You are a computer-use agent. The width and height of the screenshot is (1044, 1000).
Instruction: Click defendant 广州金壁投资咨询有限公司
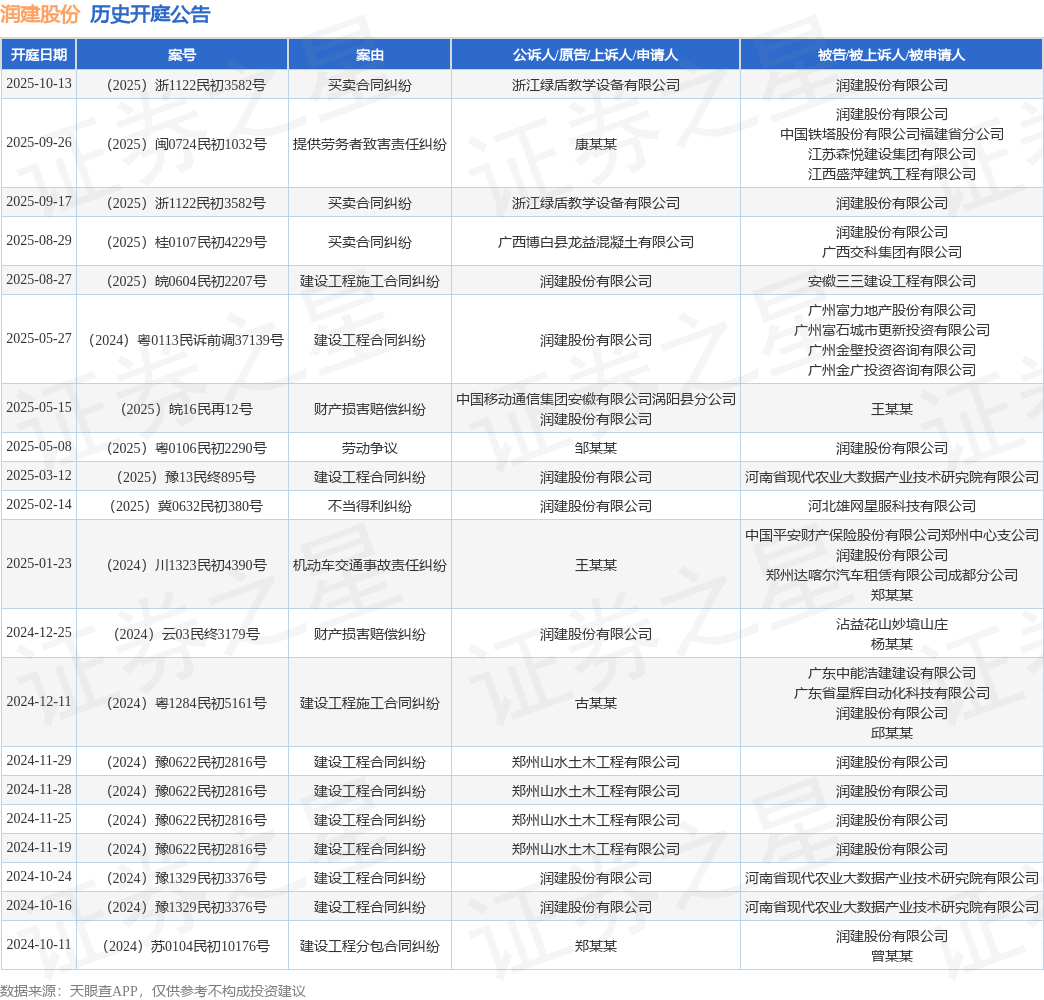click(x=892, y=350)
